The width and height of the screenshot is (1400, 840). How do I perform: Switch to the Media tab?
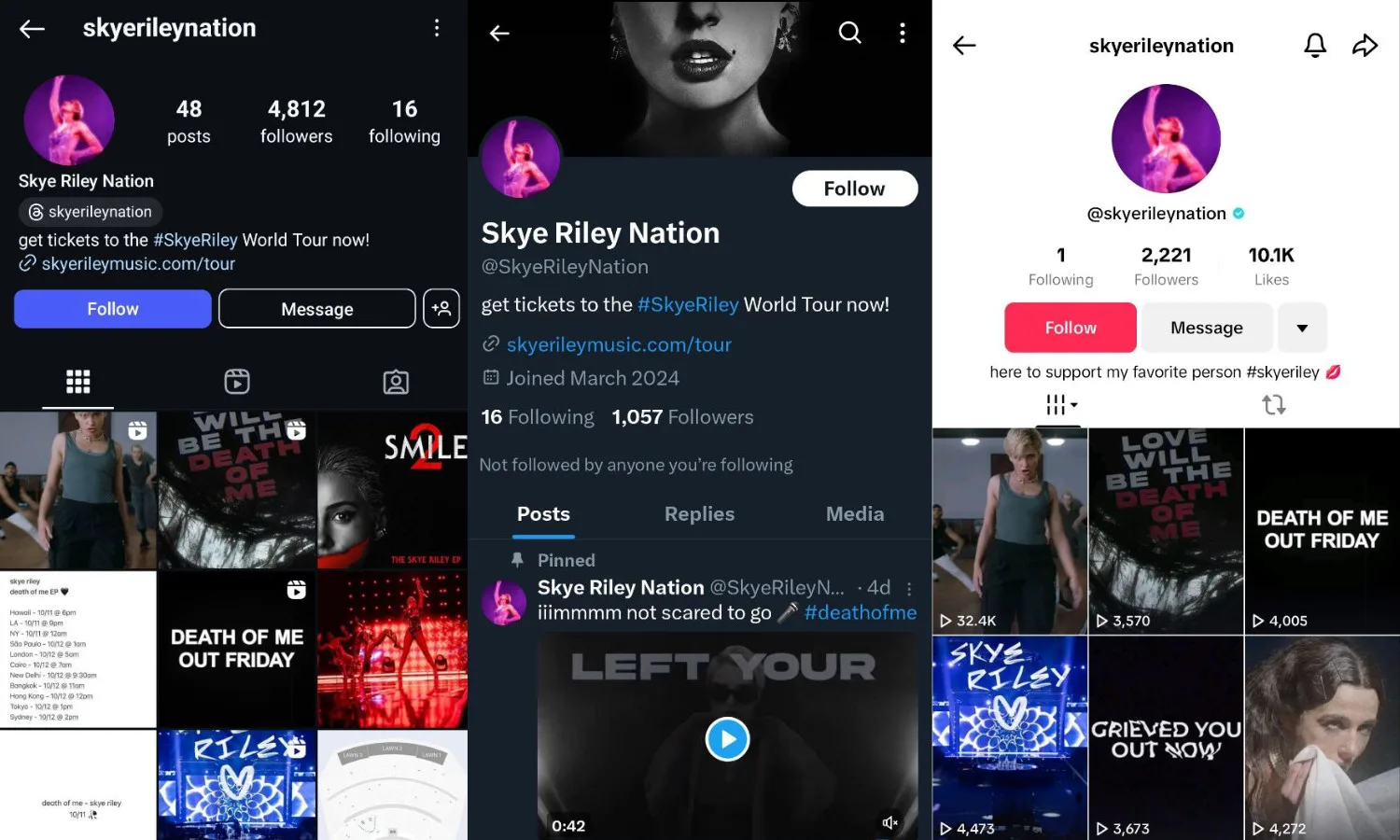(x=854, y=514)
